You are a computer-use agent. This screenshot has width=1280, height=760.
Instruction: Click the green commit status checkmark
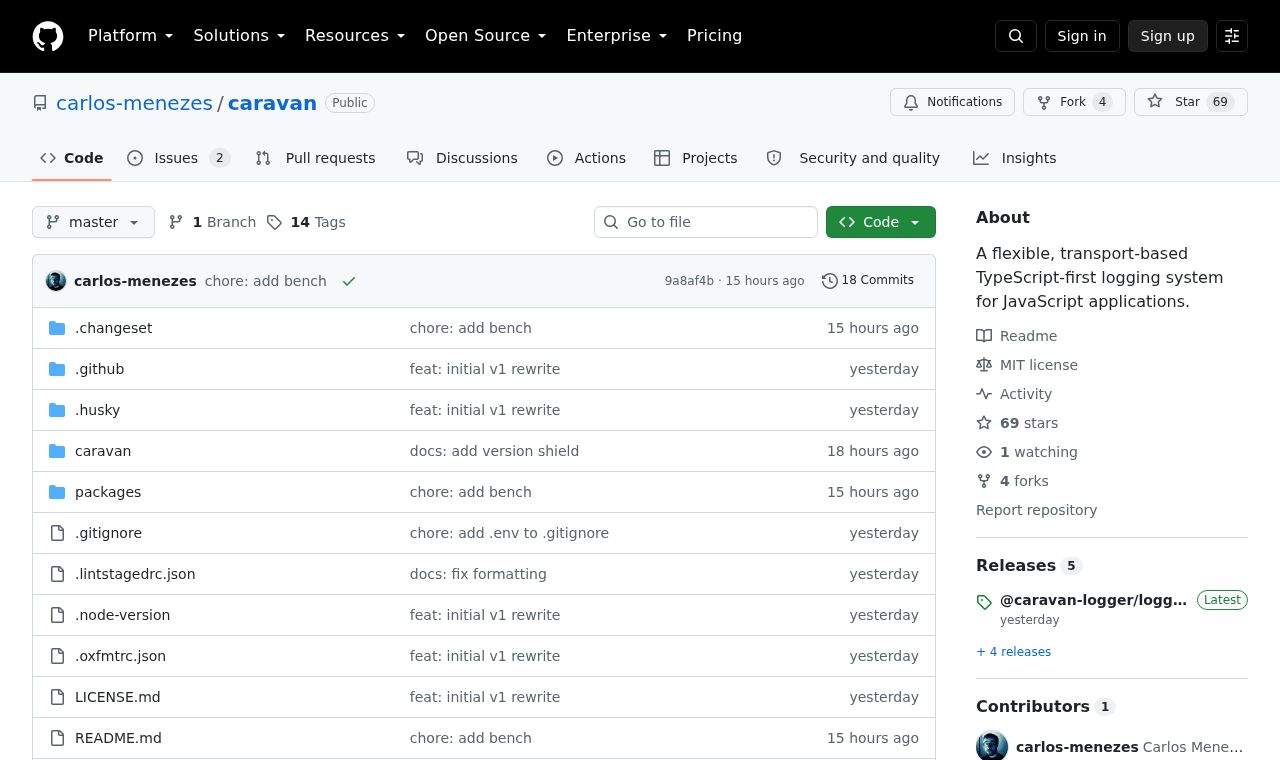pyautogui.click(x=349, y=281)
